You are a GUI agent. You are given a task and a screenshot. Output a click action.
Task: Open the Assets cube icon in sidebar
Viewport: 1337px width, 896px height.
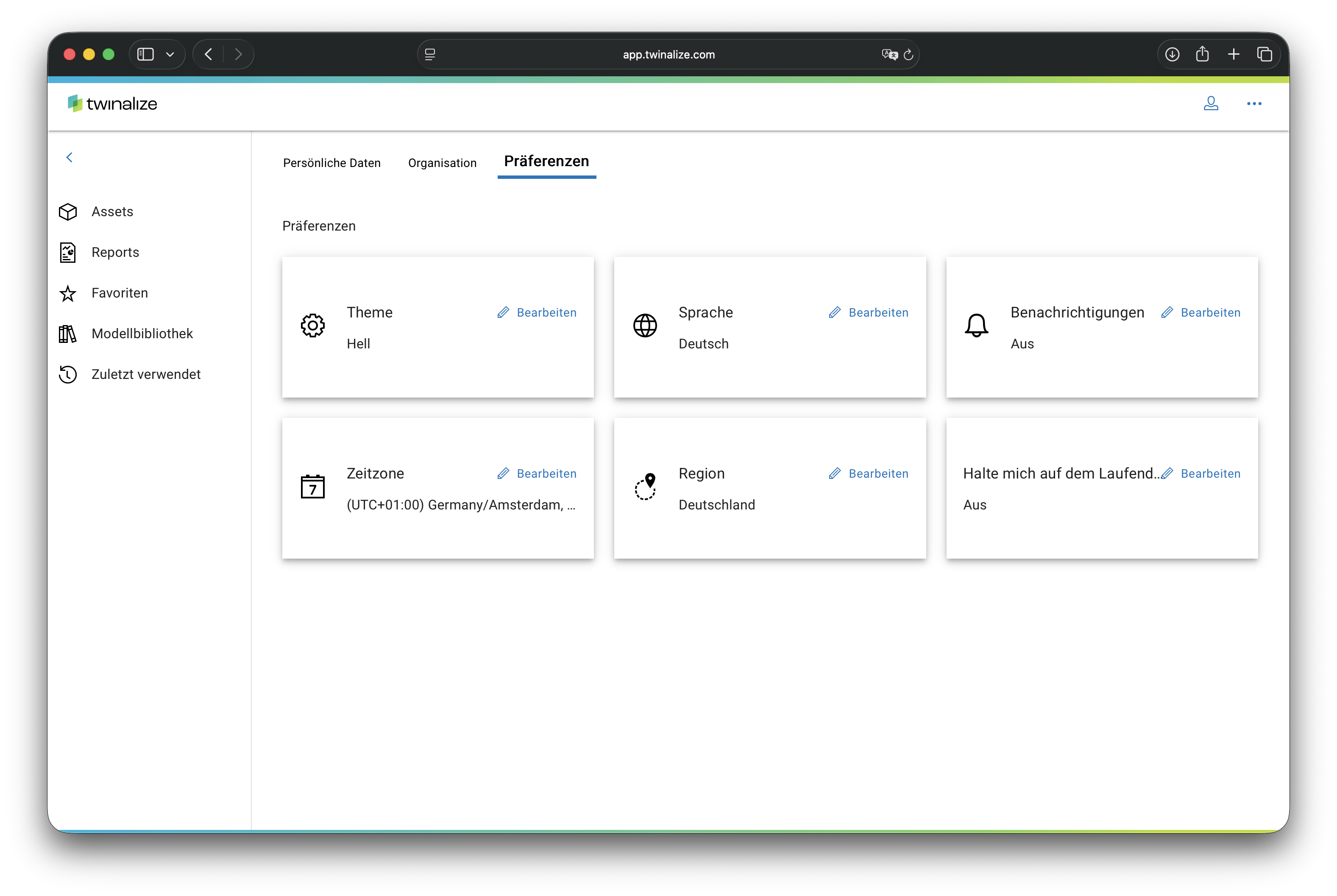[68, 212]
